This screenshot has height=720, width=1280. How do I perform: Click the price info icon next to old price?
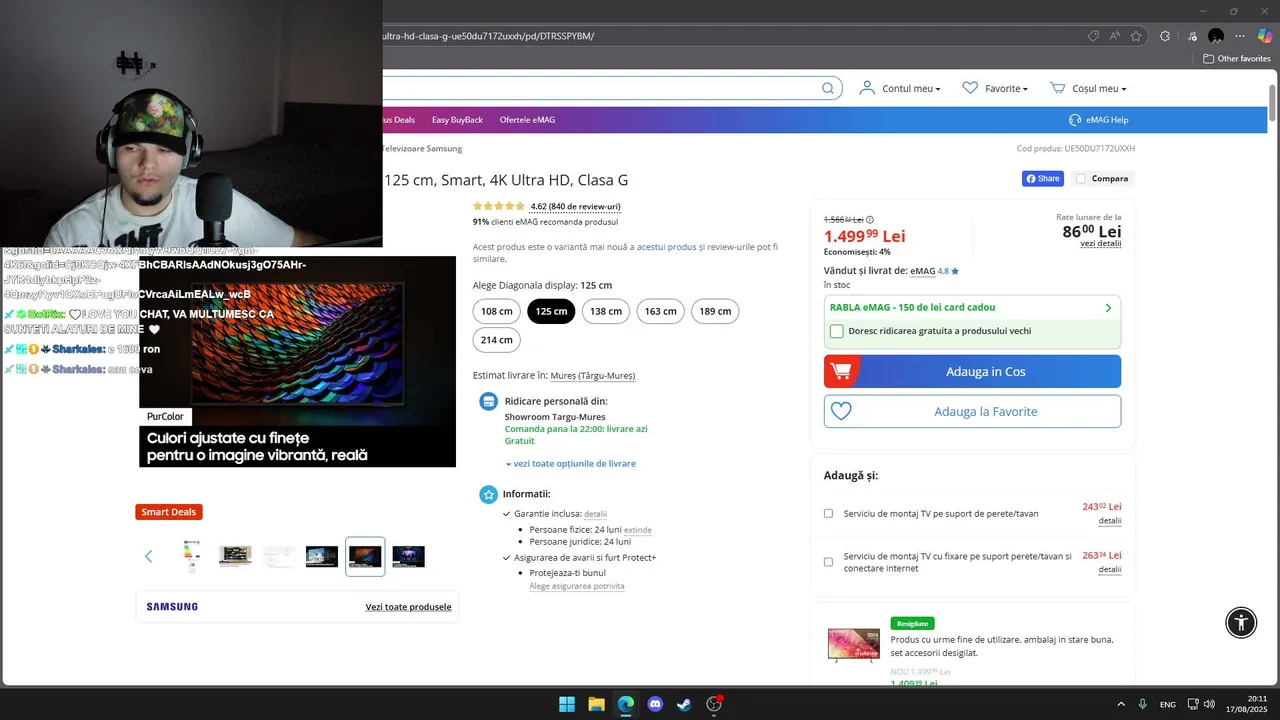(869, 220)
